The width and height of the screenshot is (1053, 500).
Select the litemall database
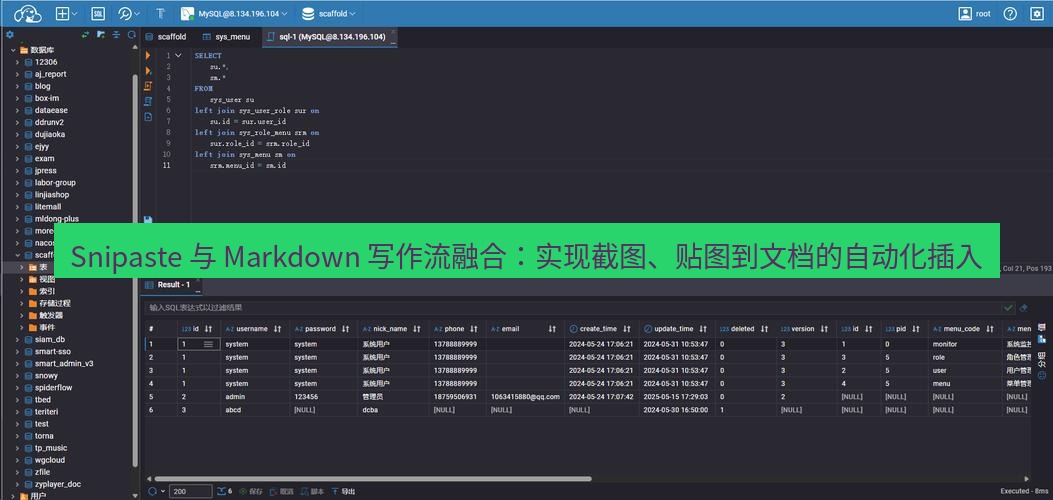48,207
